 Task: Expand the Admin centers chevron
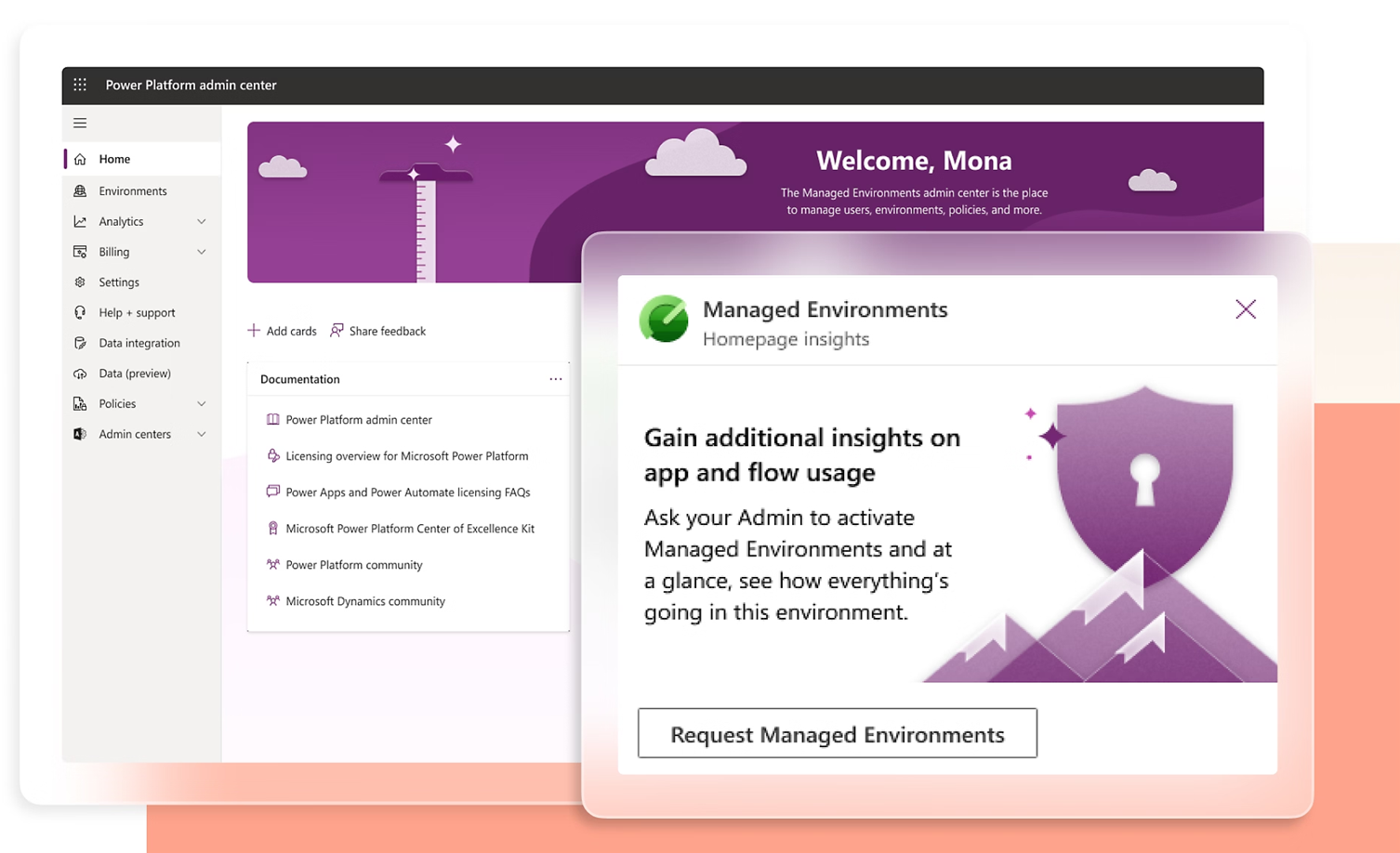tap(201, 434)
